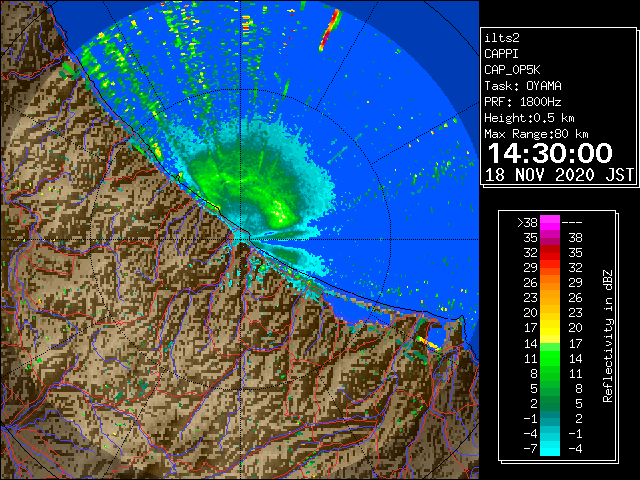Click the 14:30:00 timestamp

point(550,153)
